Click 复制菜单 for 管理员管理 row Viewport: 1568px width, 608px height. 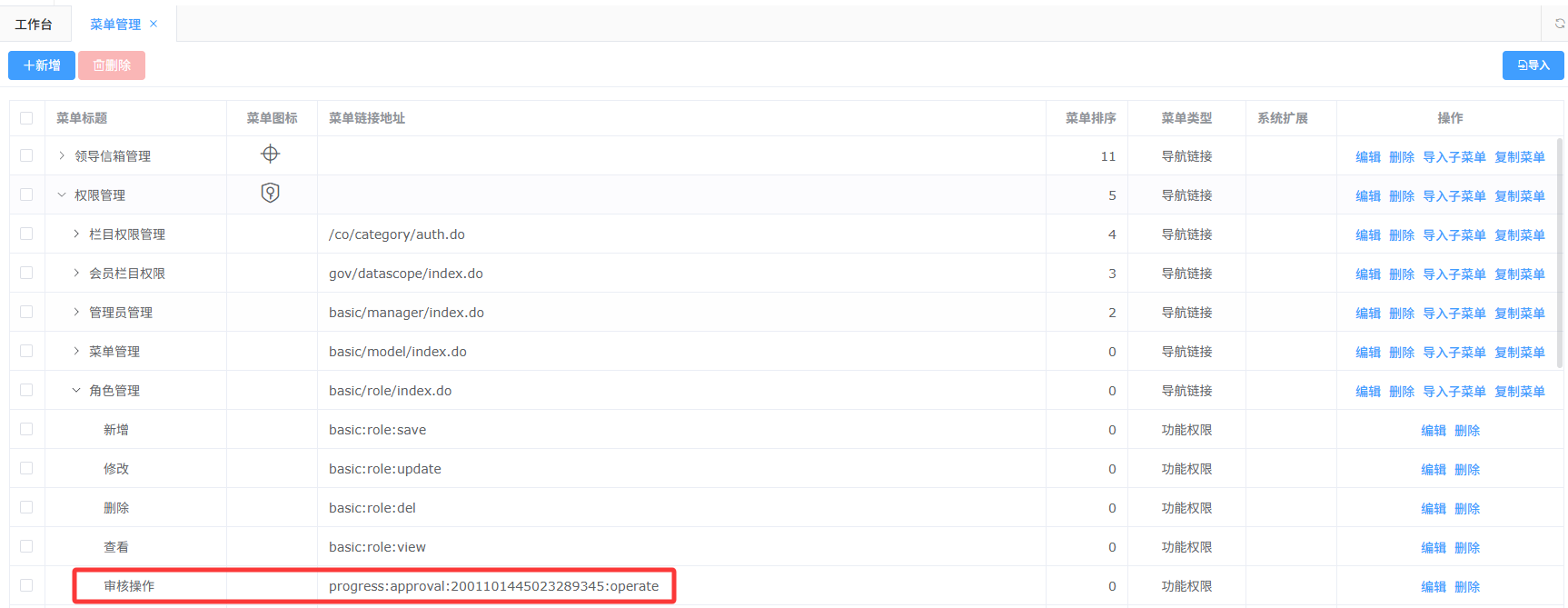(x=1519, y=314)
